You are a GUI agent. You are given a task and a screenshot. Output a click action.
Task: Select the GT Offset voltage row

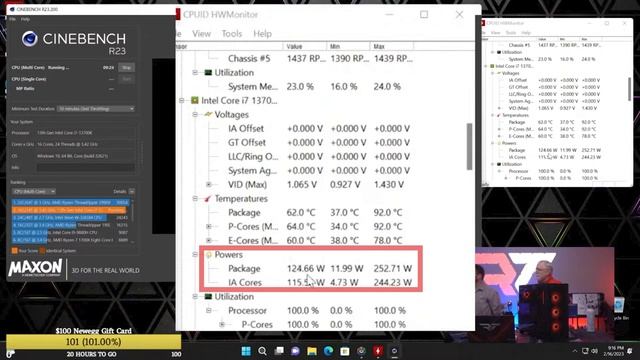coord(320,142)
